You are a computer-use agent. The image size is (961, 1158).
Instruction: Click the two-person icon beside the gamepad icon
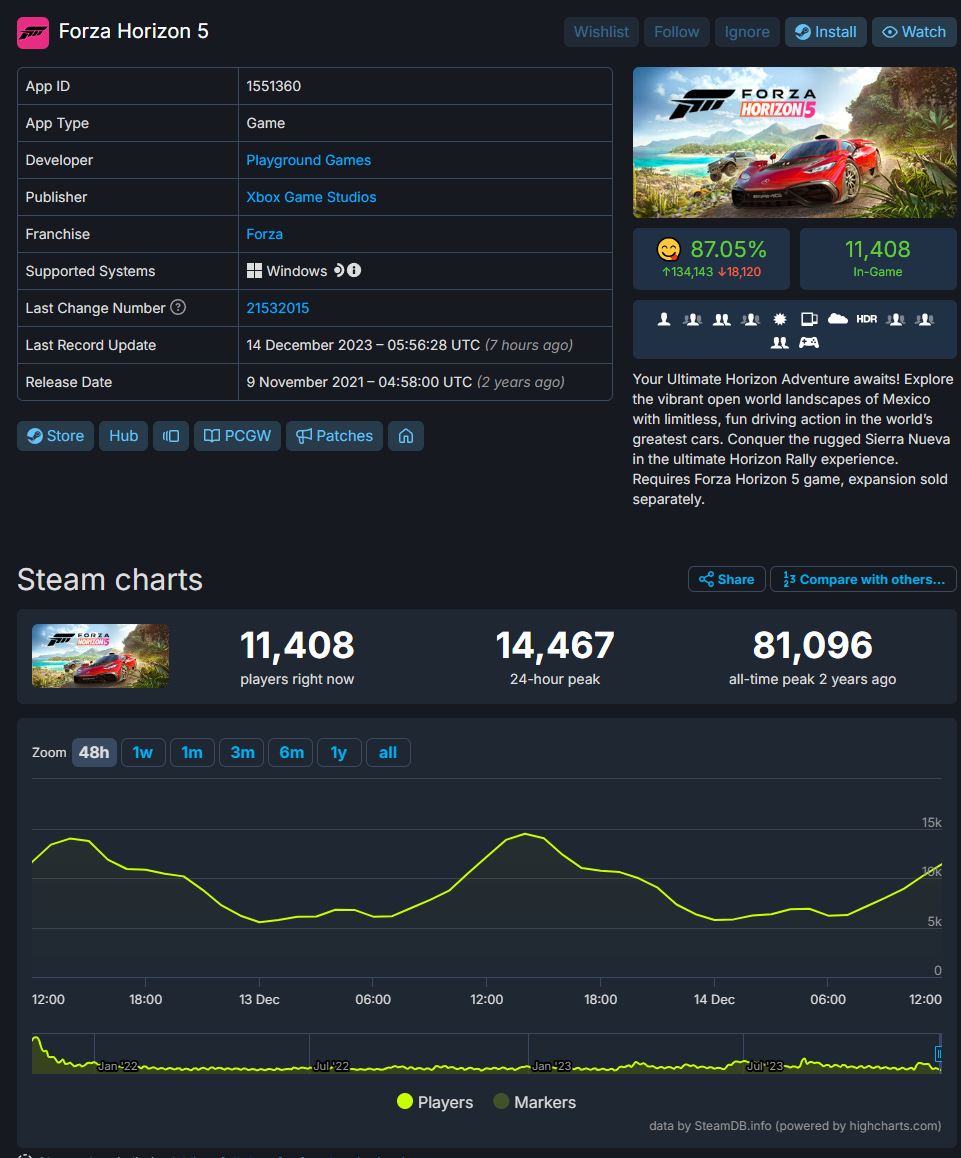pos(780,342)
